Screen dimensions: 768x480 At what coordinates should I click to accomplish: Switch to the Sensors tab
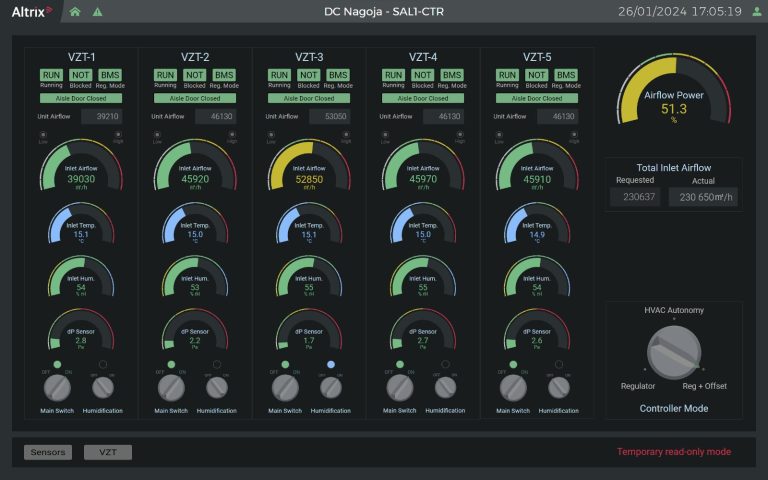(48, 452)
